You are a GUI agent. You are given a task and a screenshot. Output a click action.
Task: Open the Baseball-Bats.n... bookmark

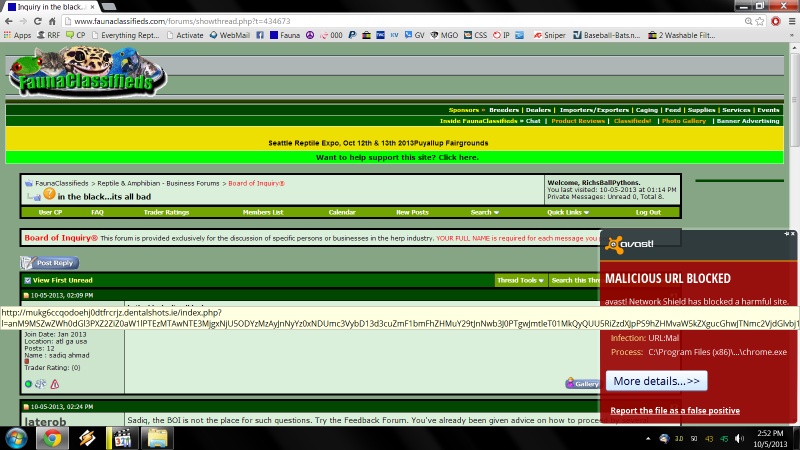click(x=606, y=35)
